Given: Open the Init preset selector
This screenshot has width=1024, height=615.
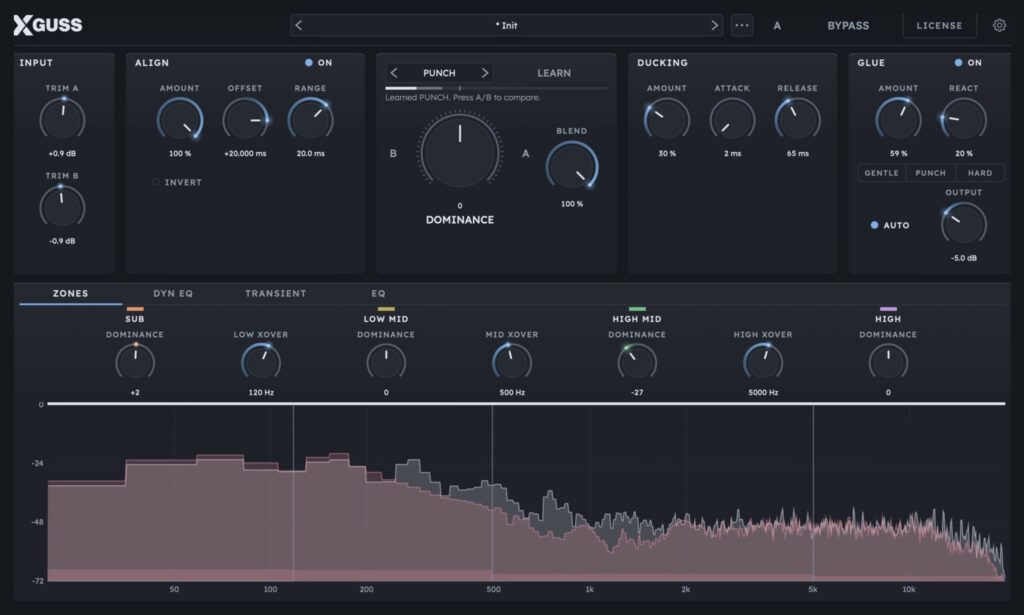Looking at the screenshot, I should pyautogui.click(x=506, y=25).
